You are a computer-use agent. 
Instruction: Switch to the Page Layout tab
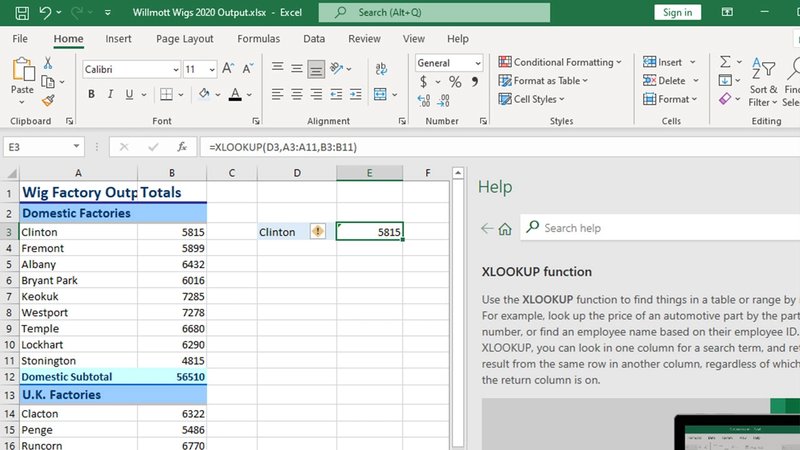(184, 39)
